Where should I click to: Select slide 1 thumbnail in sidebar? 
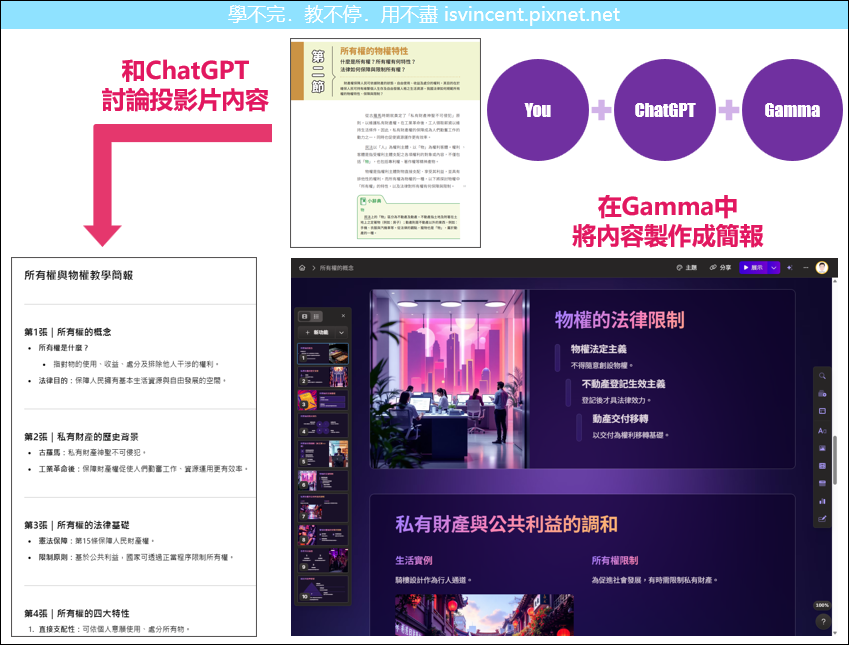click(323, 354)
